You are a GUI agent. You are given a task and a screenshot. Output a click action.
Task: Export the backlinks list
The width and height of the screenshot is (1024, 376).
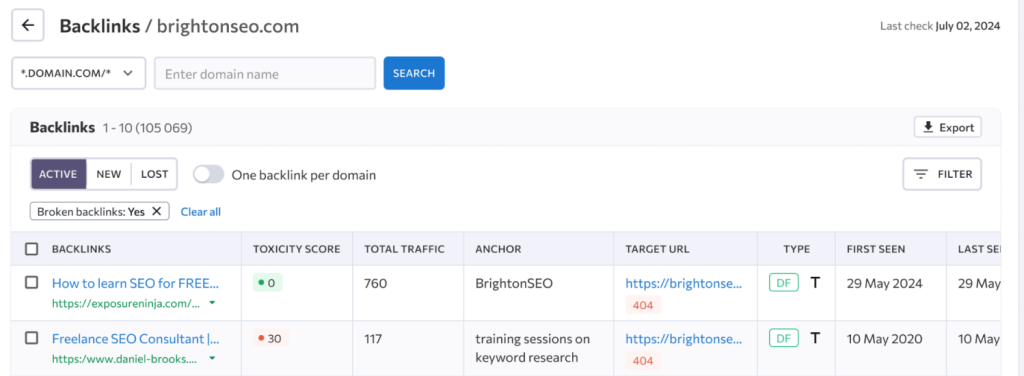click(x=948, y=128)
